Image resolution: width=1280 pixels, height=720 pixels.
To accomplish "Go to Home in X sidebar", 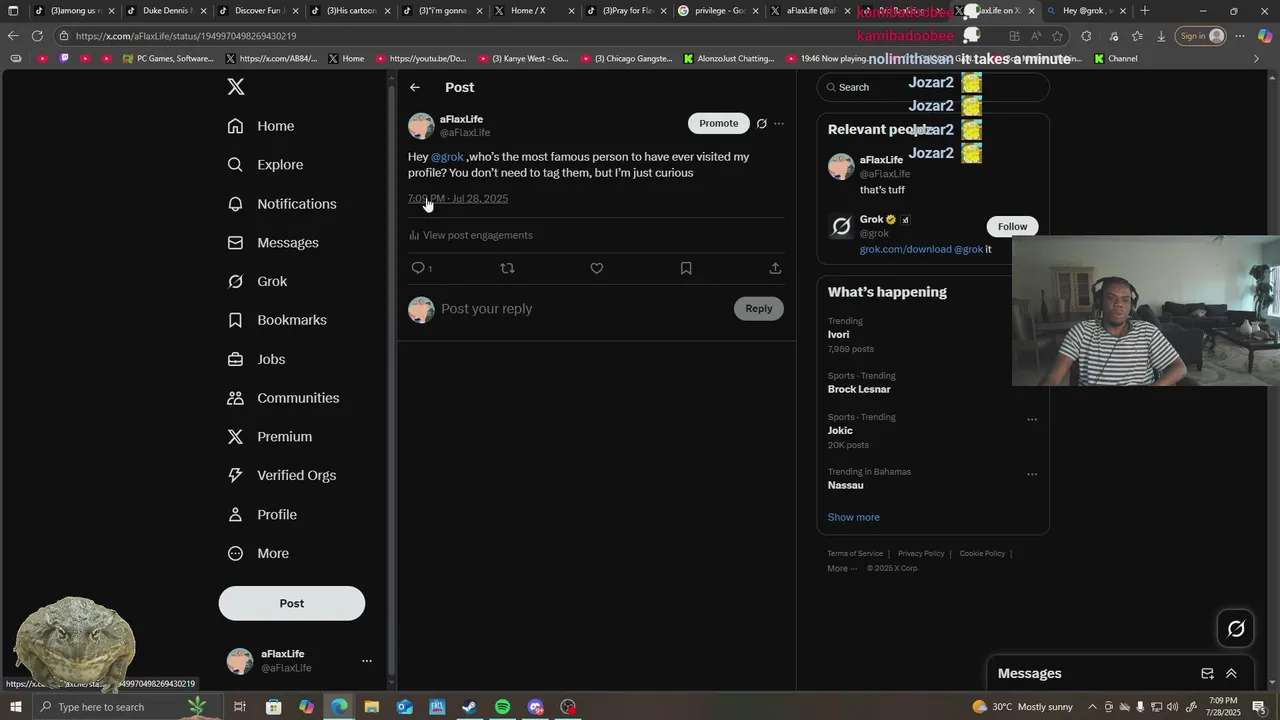I will (x=261, y=126).
